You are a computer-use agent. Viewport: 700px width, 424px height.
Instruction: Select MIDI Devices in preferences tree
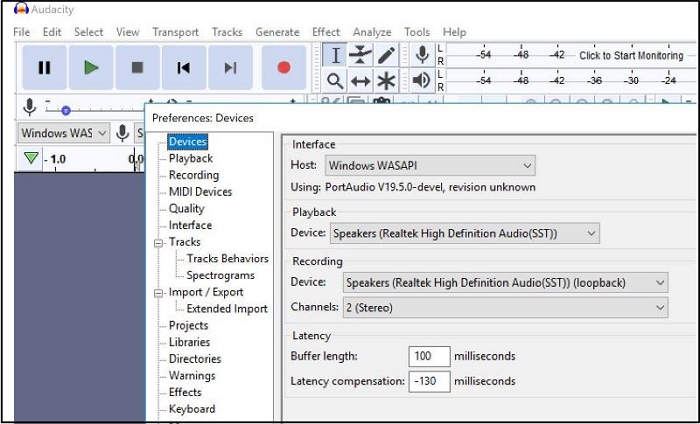coord(200,192)
